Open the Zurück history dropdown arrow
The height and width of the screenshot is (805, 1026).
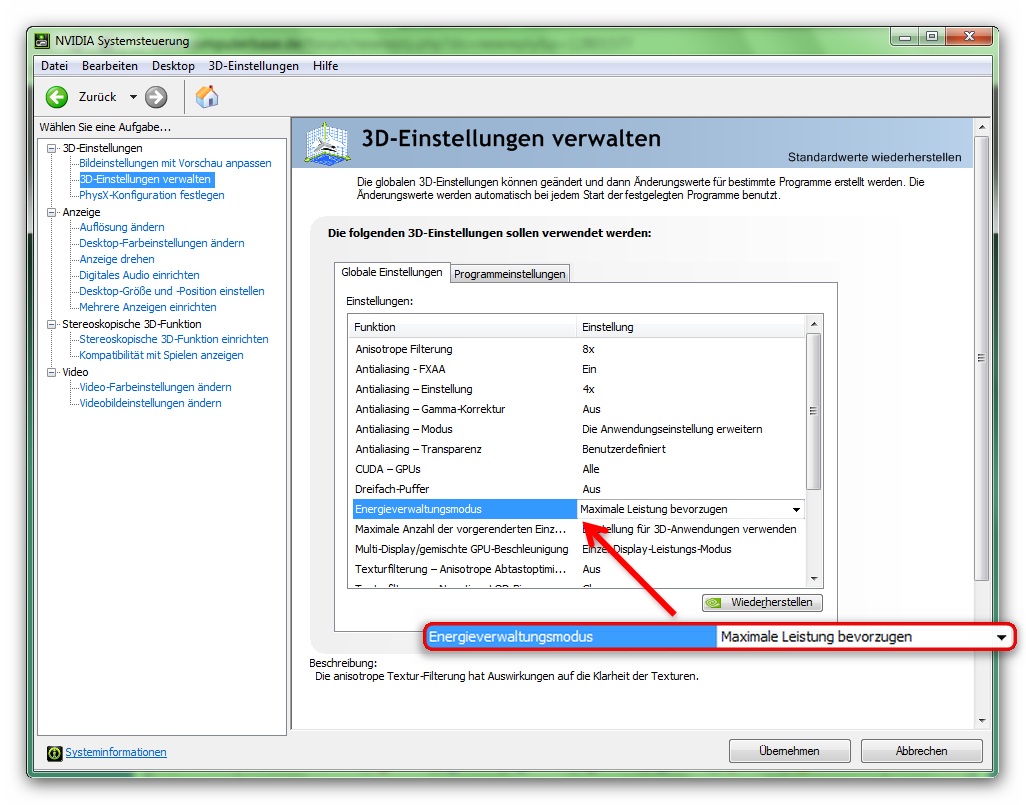(x=133, y=97)
